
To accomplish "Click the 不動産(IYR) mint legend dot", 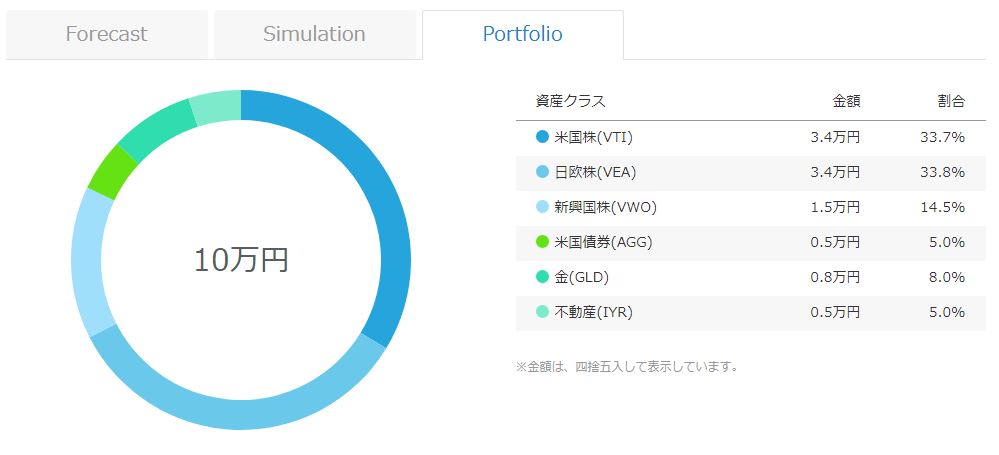I will (x=542, y=312).
